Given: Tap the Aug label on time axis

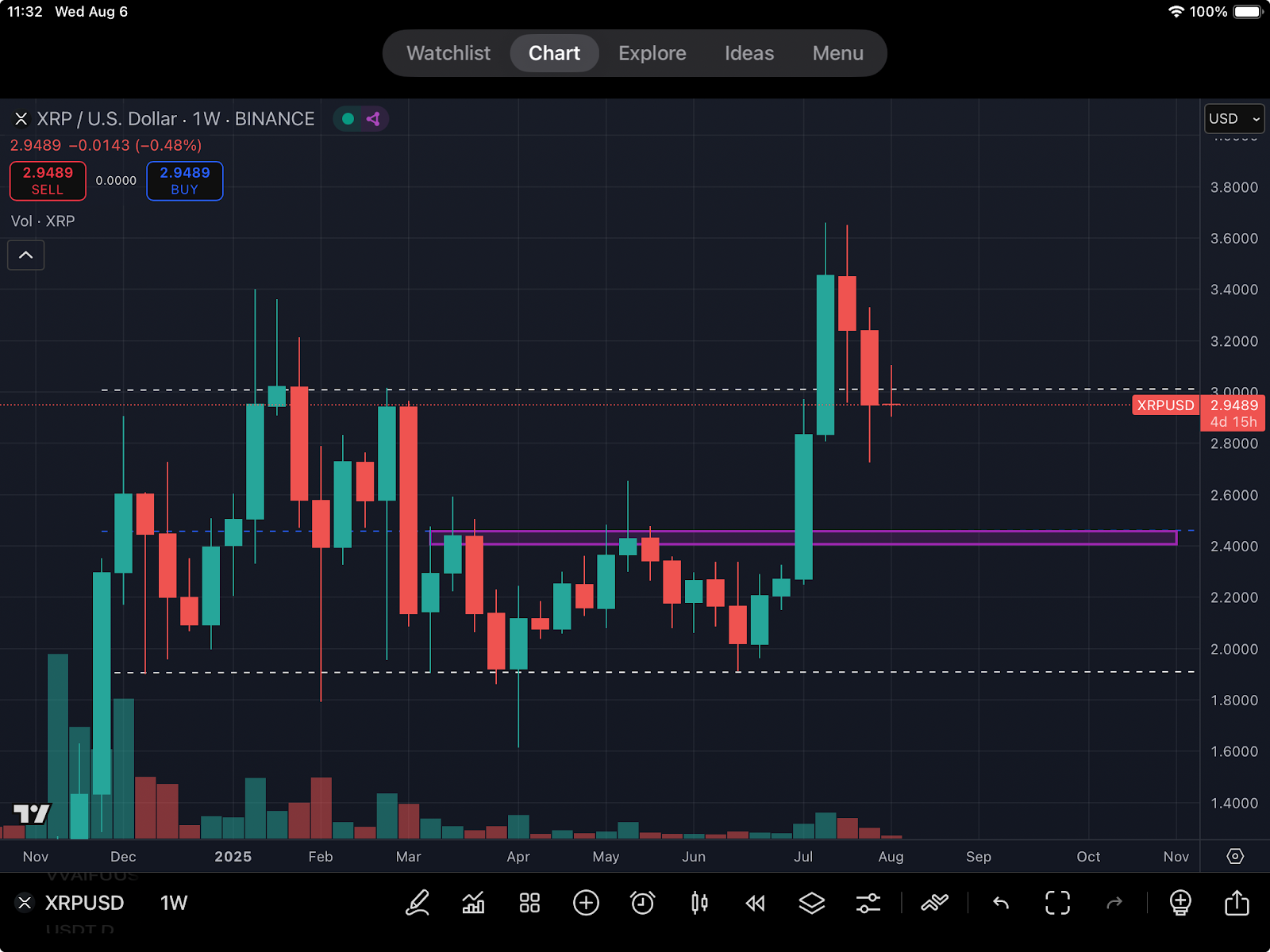Looking at the screenshot, I should click(x=891, y=857).
